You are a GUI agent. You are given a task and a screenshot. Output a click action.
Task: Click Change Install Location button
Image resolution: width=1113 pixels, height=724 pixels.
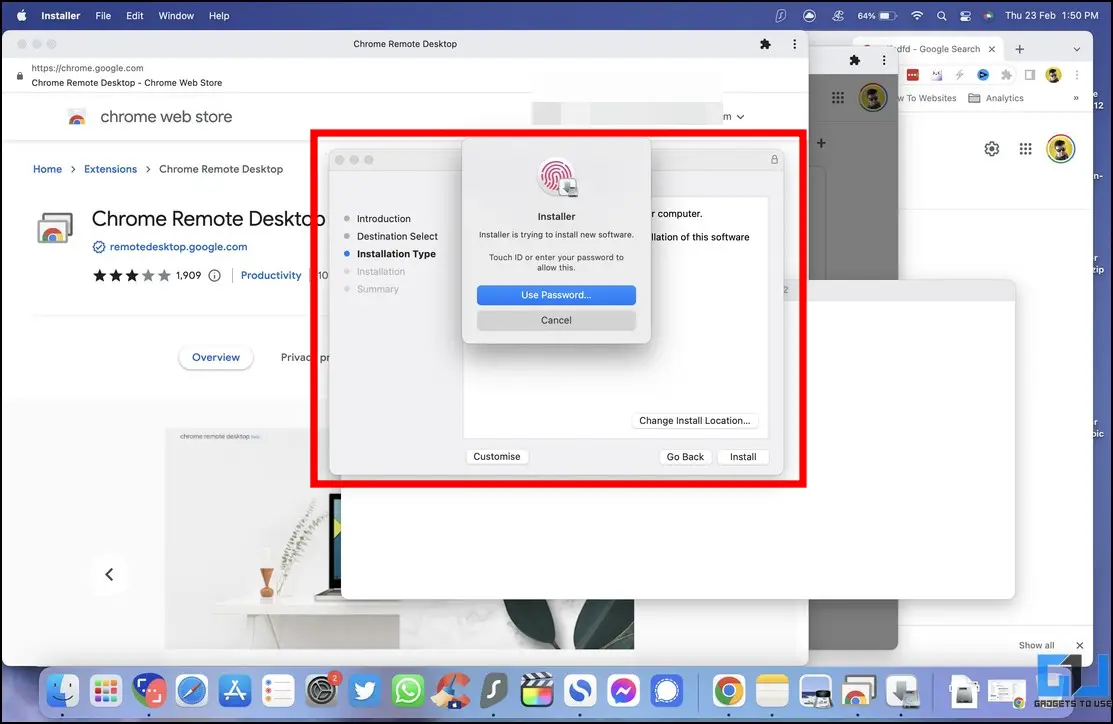coord(694,421)
